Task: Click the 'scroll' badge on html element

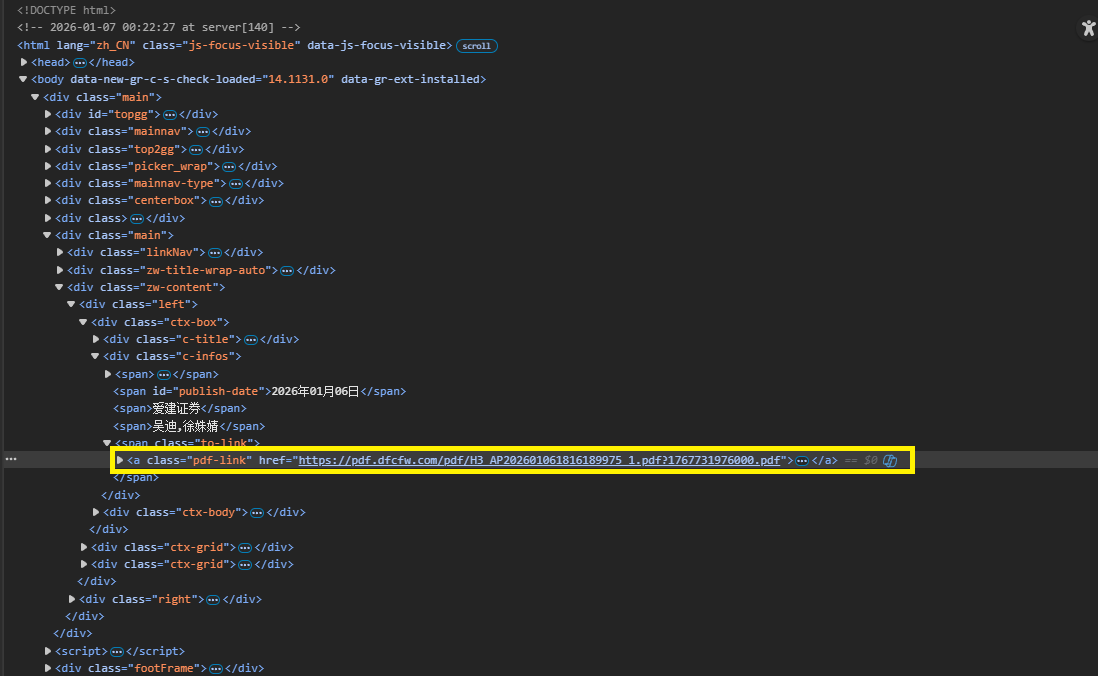Action: 476,46
